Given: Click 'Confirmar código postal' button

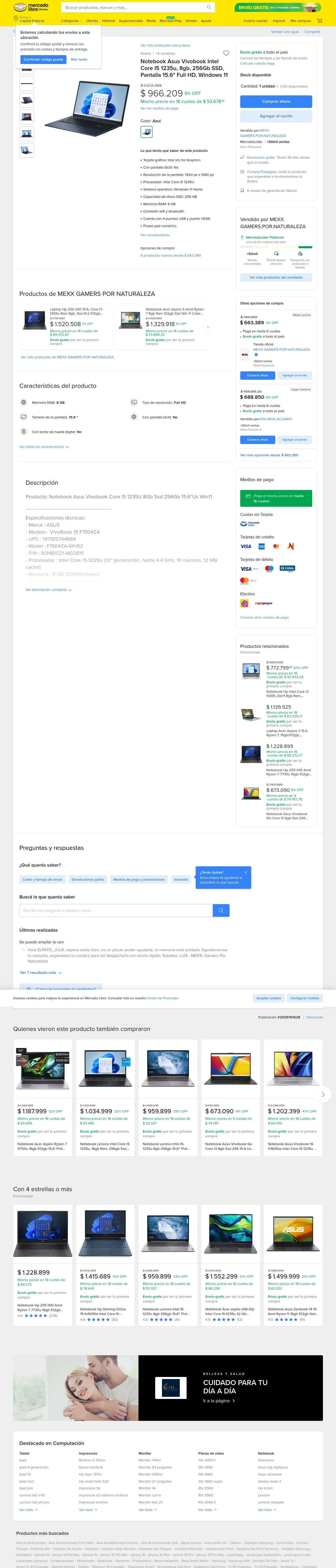Looking at the screenshot, I should 43,60.
